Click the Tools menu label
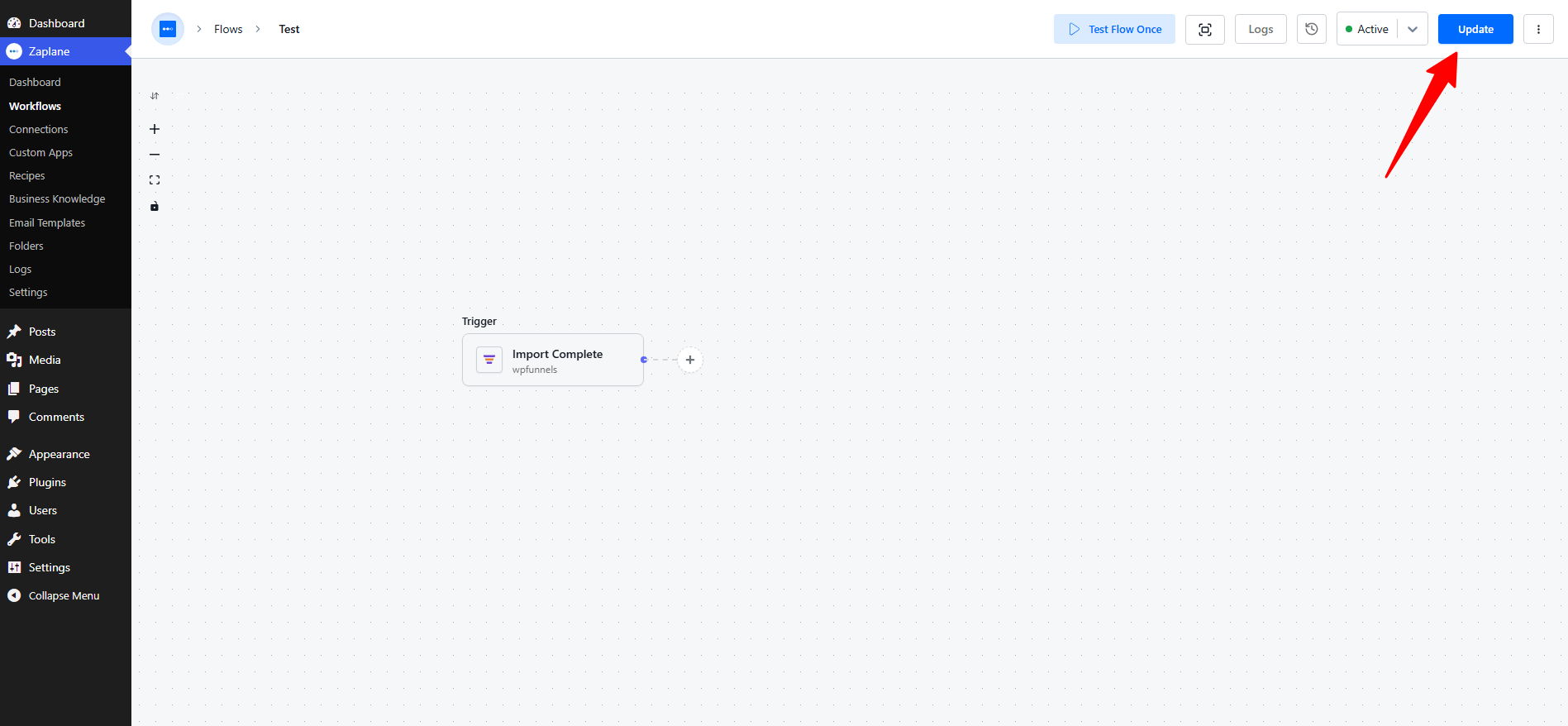 42,539
